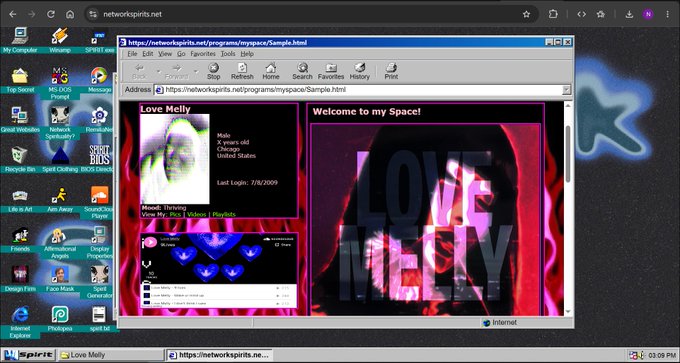Open the History toolbar button
Screen dimensions: 680x363
tap(360, 72)
